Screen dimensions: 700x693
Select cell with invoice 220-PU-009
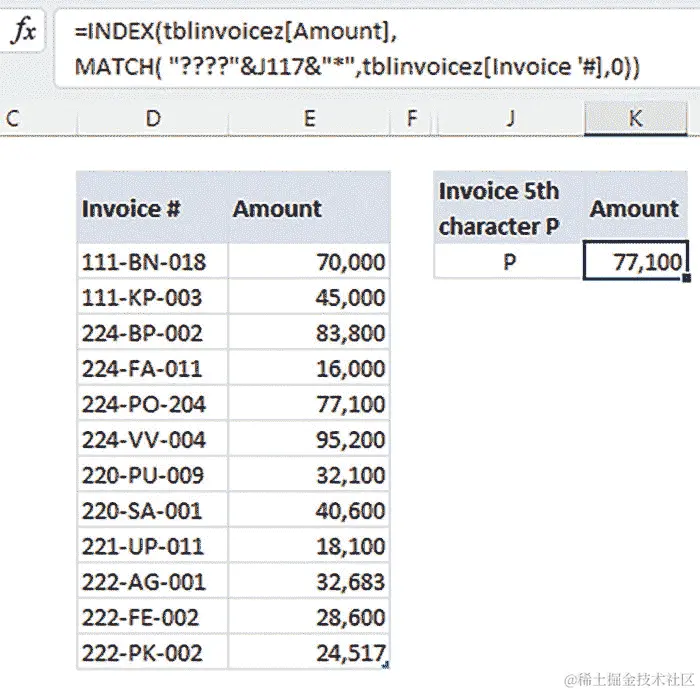[152, 475]
